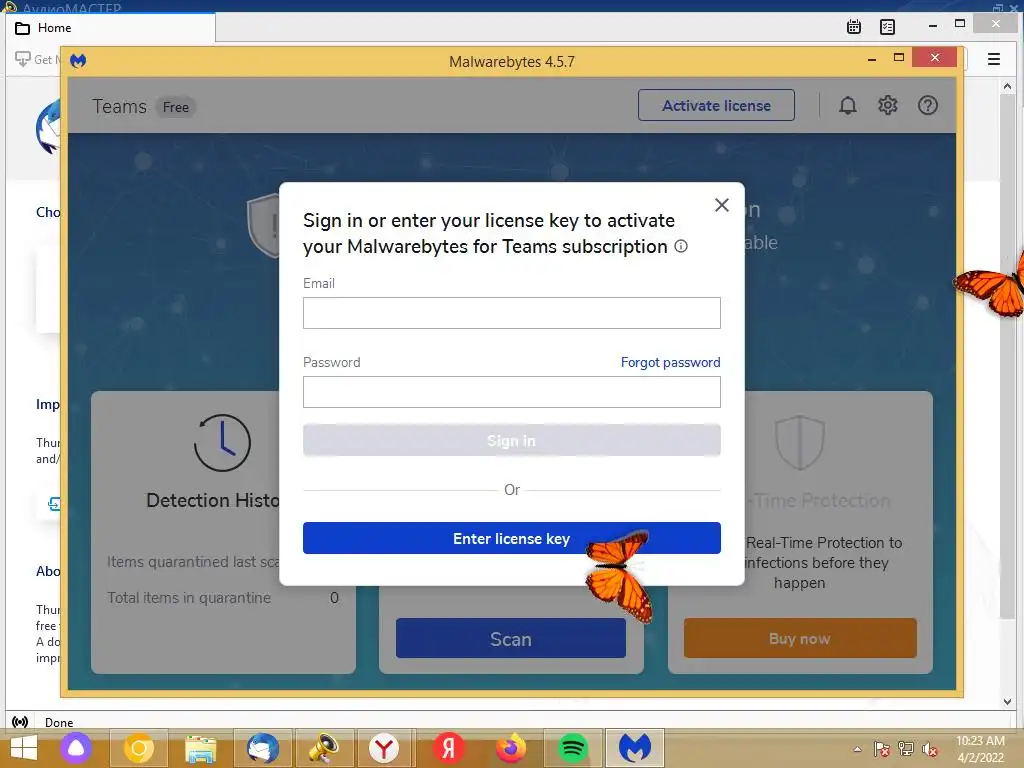Click Thunderbird scrollbar up arrow
The image size is (1024, 768).
click(1007, 86)
